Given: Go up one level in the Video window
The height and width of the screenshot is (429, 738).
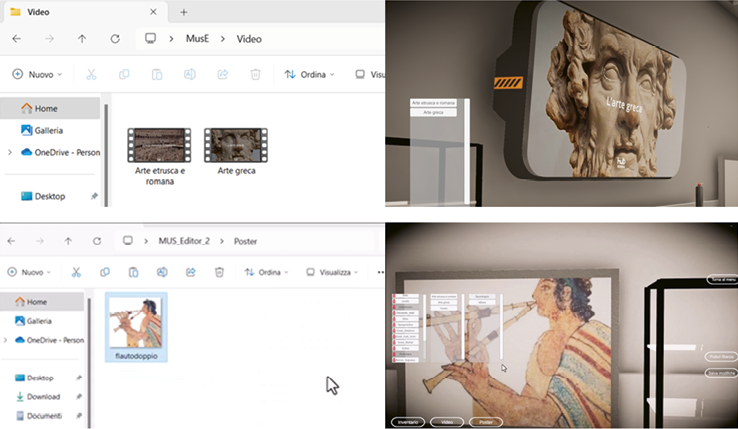Looking at the screenshot, I should click(x=82, y=39).
